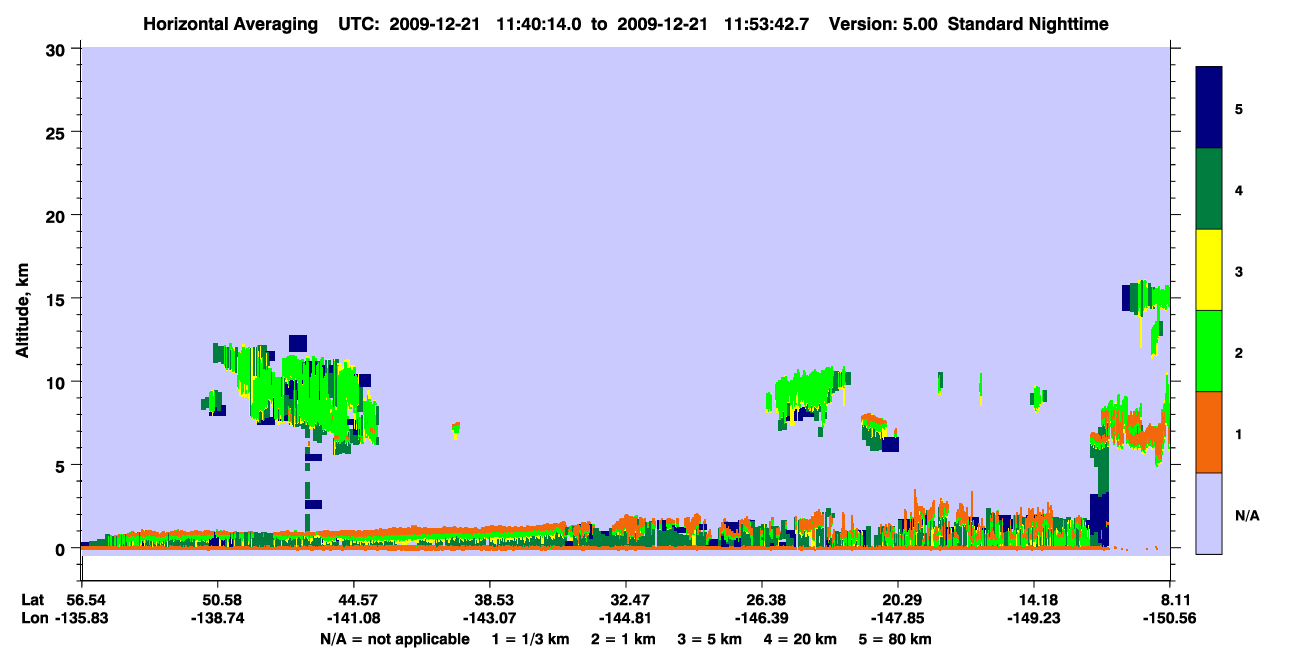Click the longitude value -147.85
This screenshot has width=1300, height=667.
click(898, 618)
